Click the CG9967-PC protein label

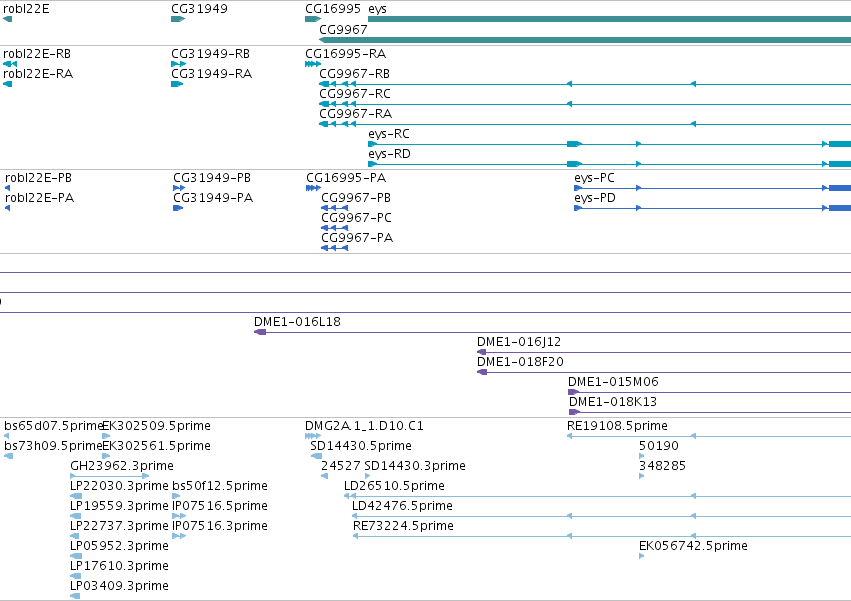pos(357,218)
